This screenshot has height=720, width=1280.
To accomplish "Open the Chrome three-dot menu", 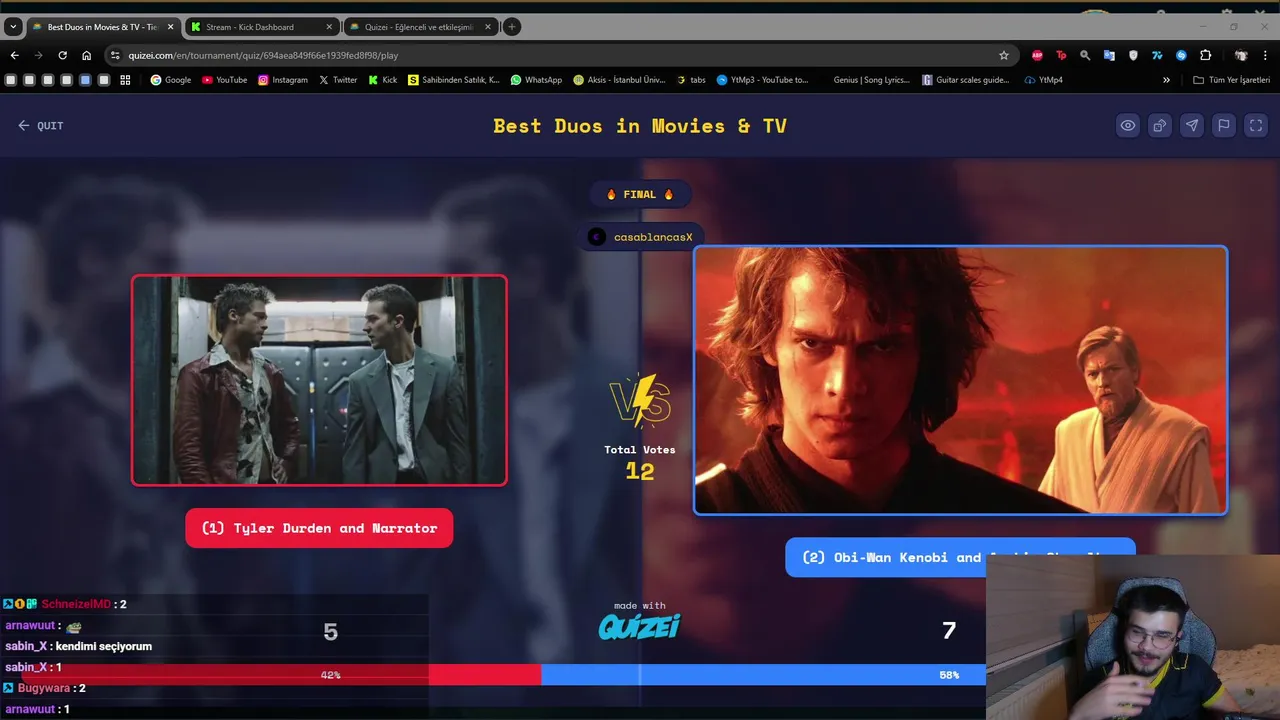I will tap(1265, 55).
